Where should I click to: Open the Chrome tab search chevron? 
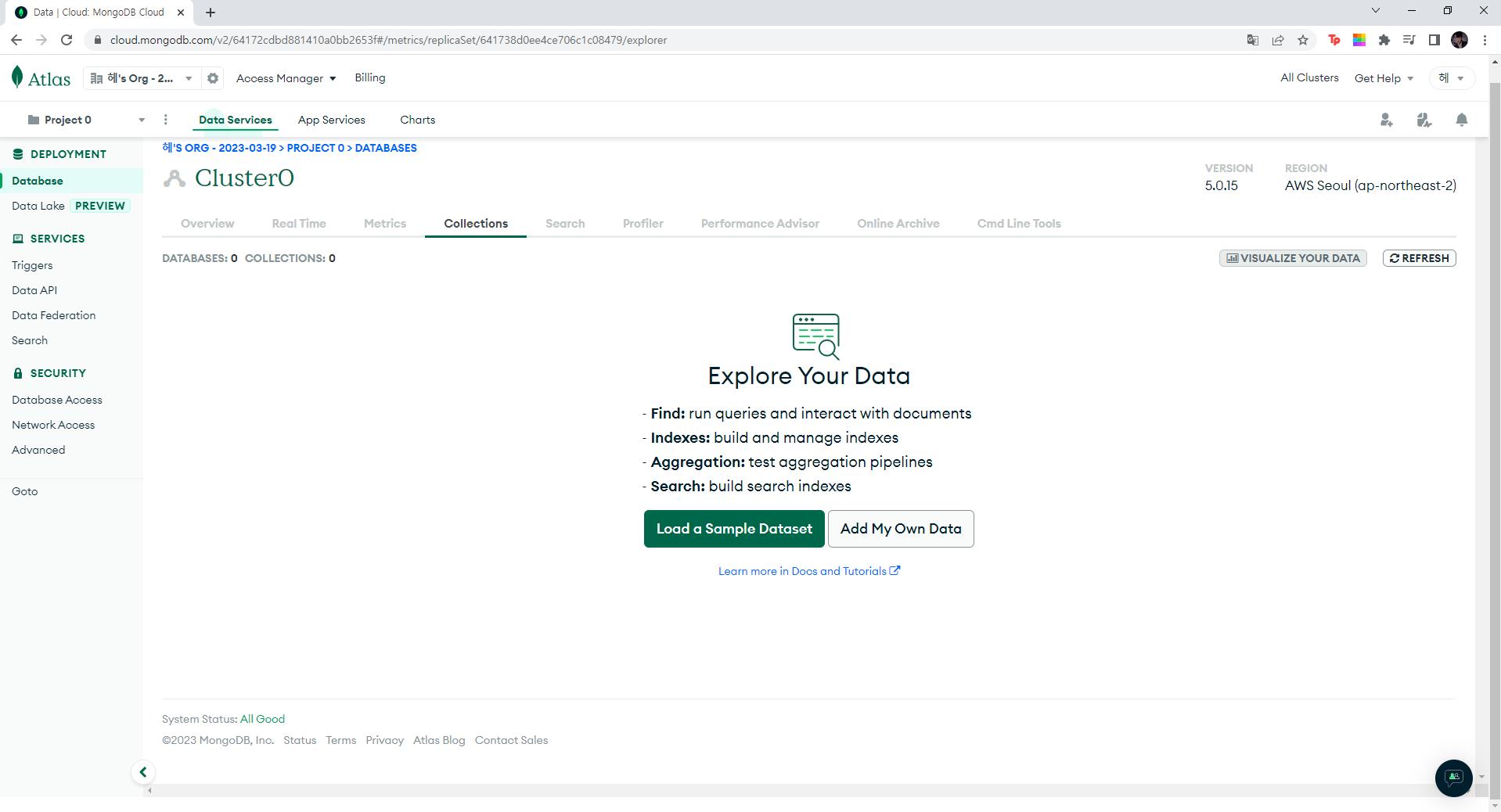coord(1375,11)
